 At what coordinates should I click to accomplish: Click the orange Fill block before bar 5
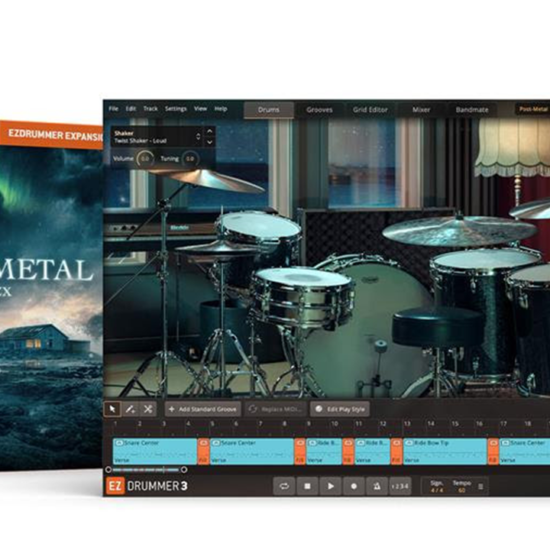[x=203, y=451]
